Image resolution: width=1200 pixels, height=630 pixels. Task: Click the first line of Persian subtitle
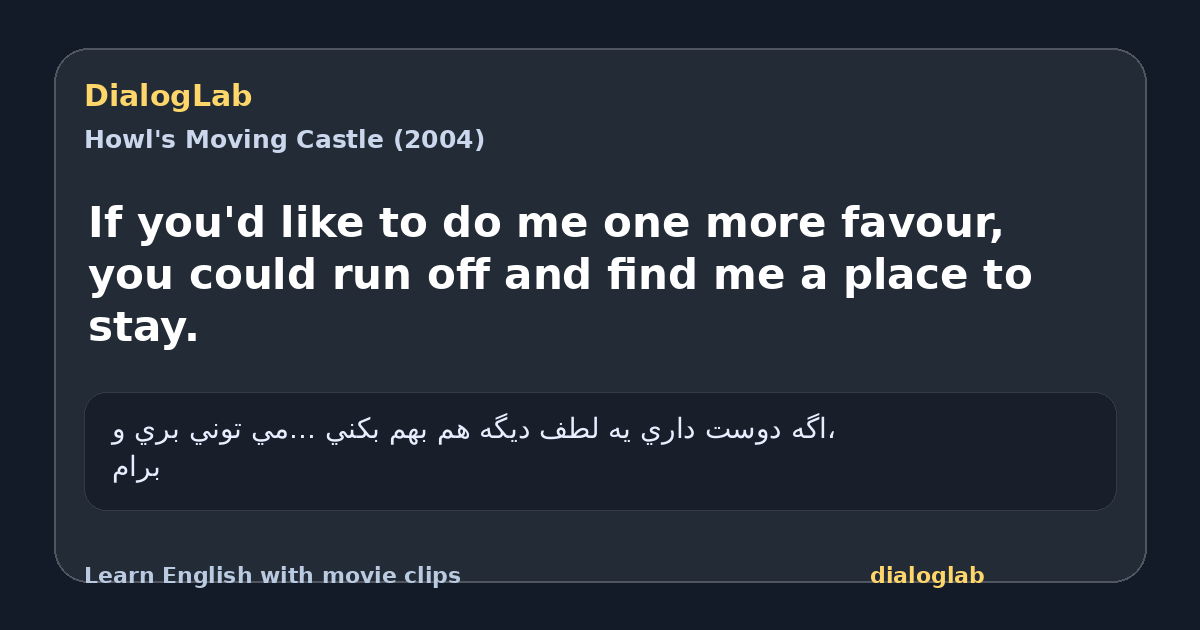pos(474,431)
